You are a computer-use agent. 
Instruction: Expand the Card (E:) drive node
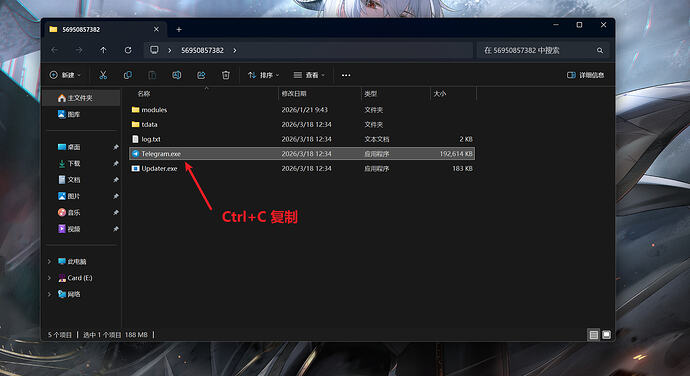pyautogui.click(x=49, y=278)
